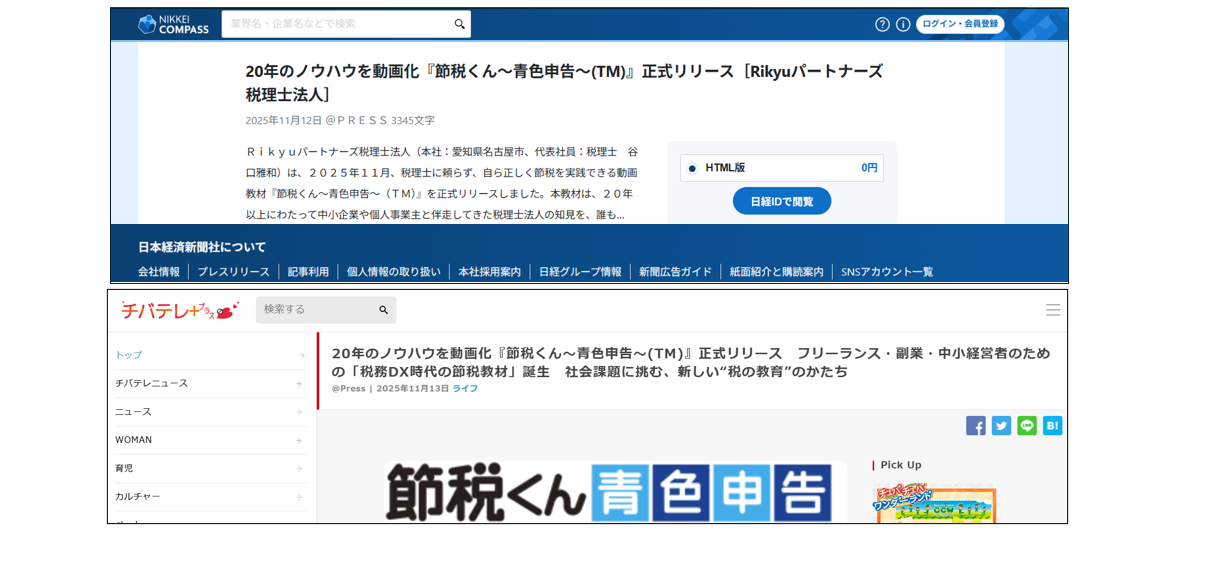The height and width of the screenshot is (581, 1210).
Task: Open the help (?) icon
Action: click(885, 22)
